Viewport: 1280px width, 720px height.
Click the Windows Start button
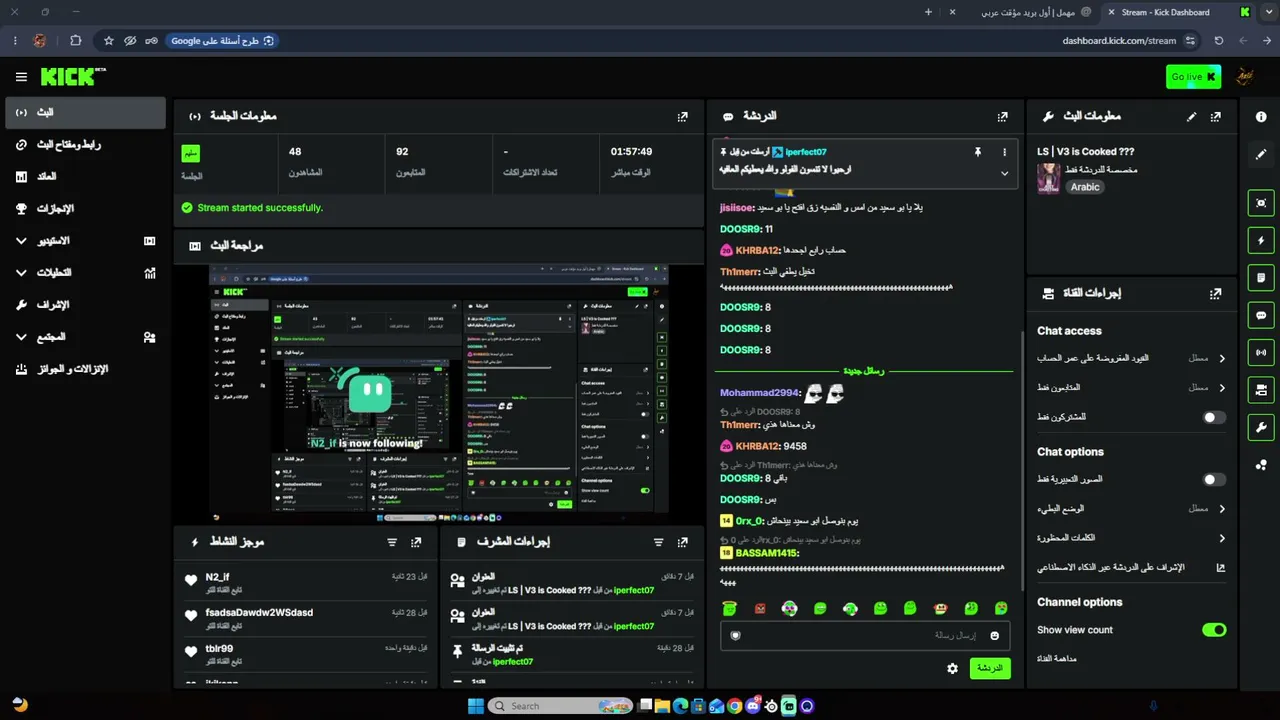pyautogui.click(x=476, y=706)
